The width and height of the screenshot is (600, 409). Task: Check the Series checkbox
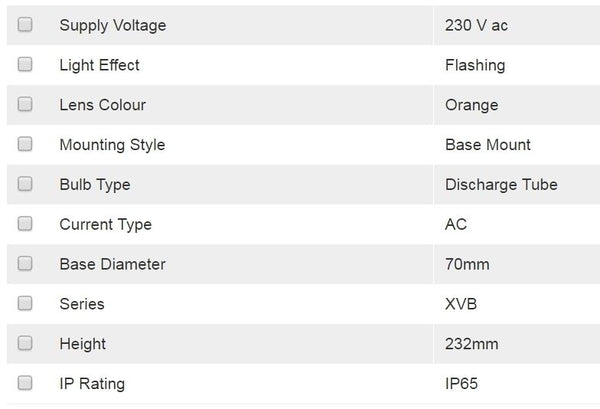point(25,303)
